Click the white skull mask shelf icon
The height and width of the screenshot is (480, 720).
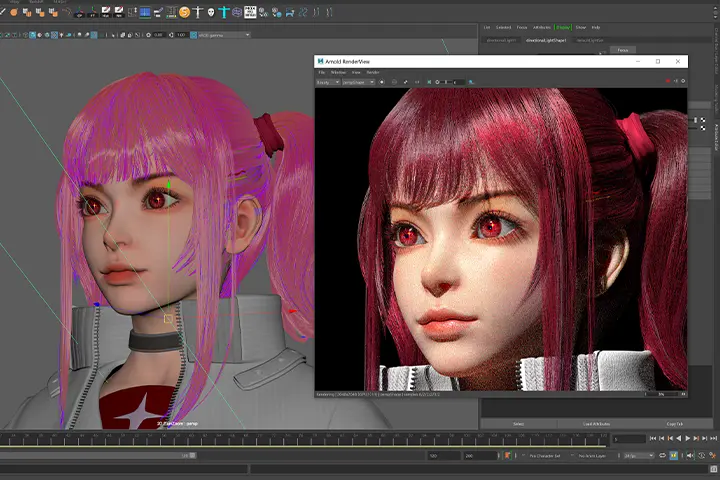(211, 12)
